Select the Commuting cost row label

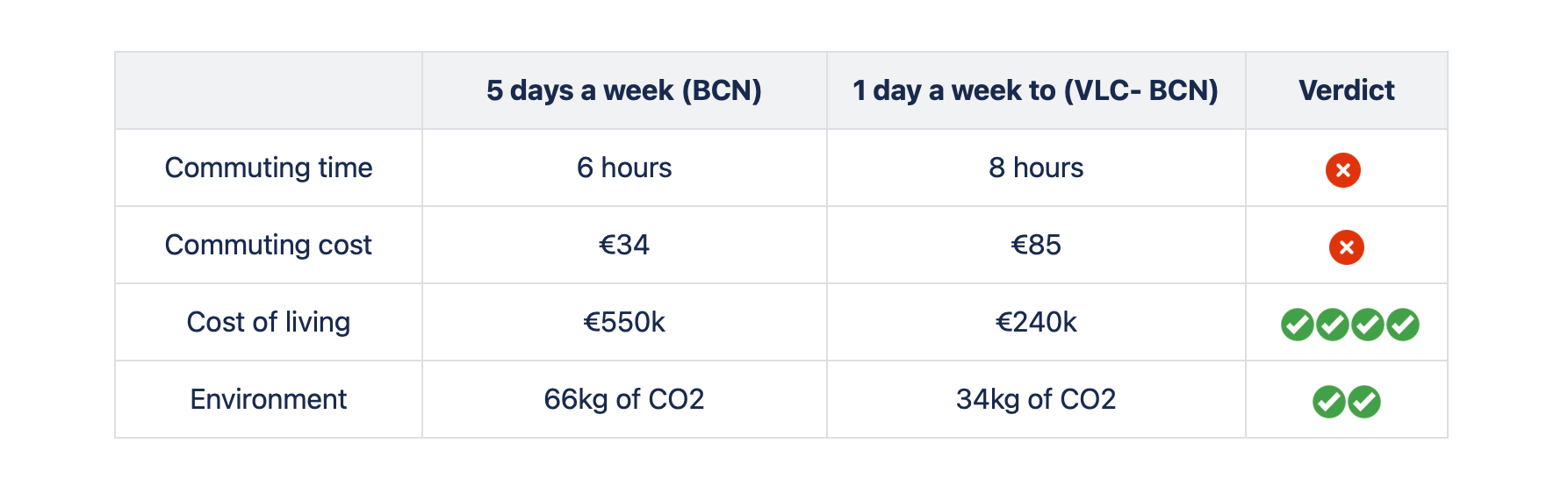pyautogui.click(x=269, y=245)
